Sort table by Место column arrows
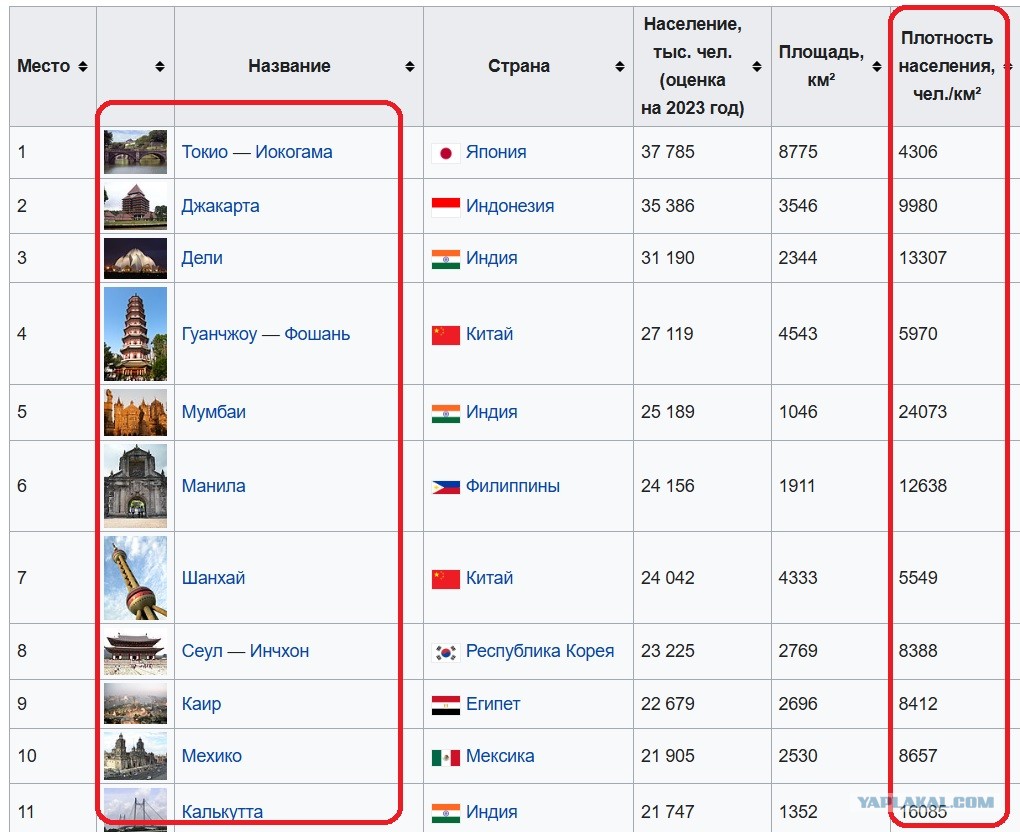The height and width of the screenshot is (832, 1020). pyautogui.click(x=83, y=66)
